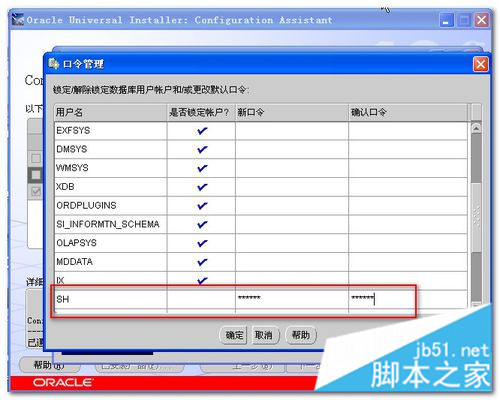Image resolution: width=500 pixels, height=400 pixels.
Task: Select the MDDATA username row
Action: tap(110, 261)
